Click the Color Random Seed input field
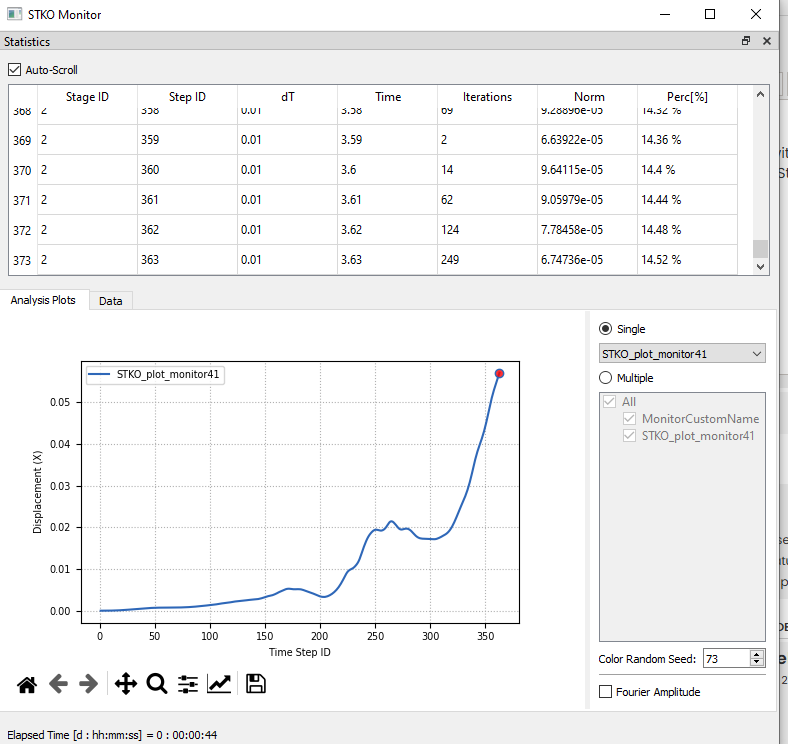This screenshot has height=744, width=788. pos(726,659)
